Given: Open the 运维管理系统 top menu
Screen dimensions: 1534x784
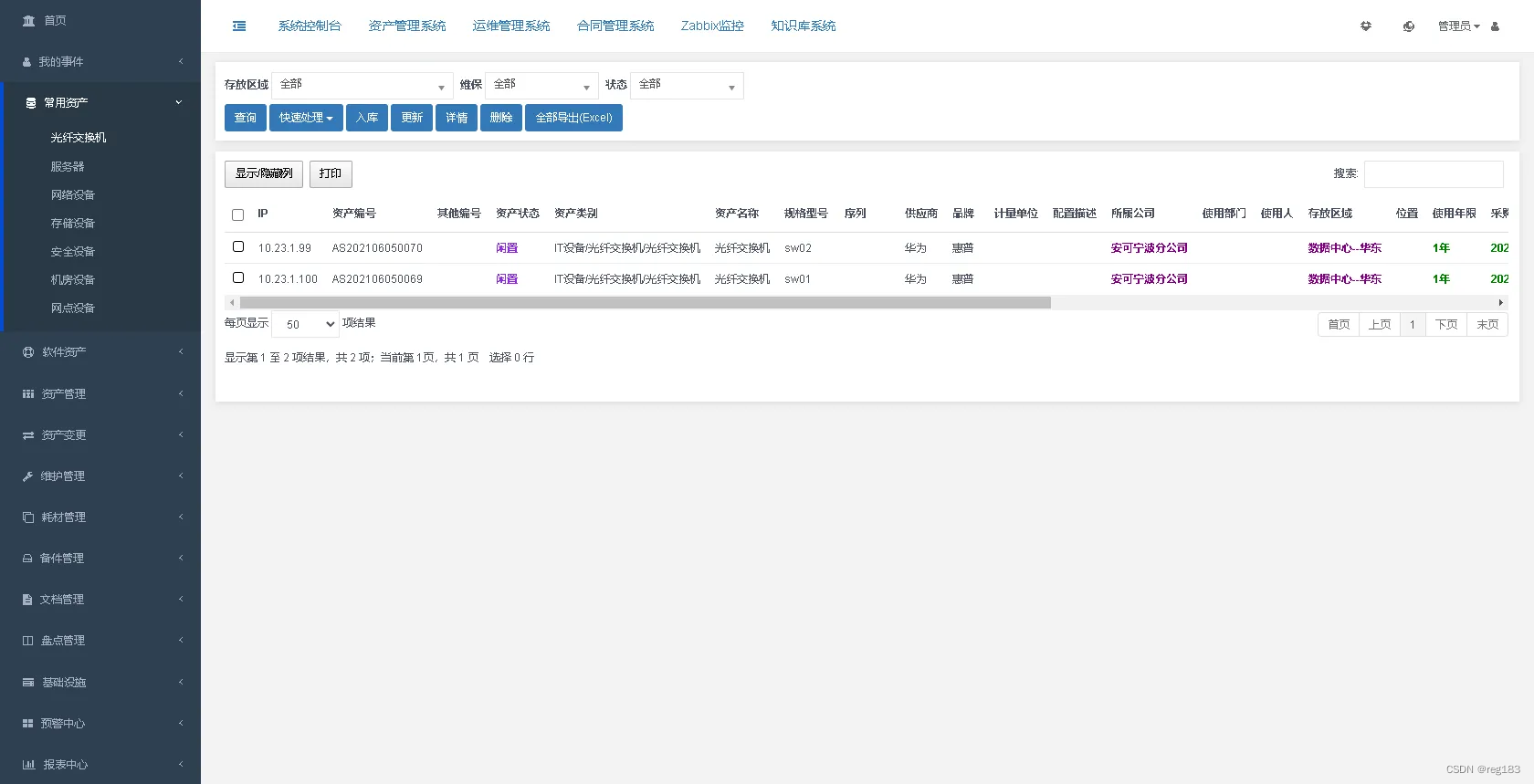Looking at the screenshot, I should 511,26.
